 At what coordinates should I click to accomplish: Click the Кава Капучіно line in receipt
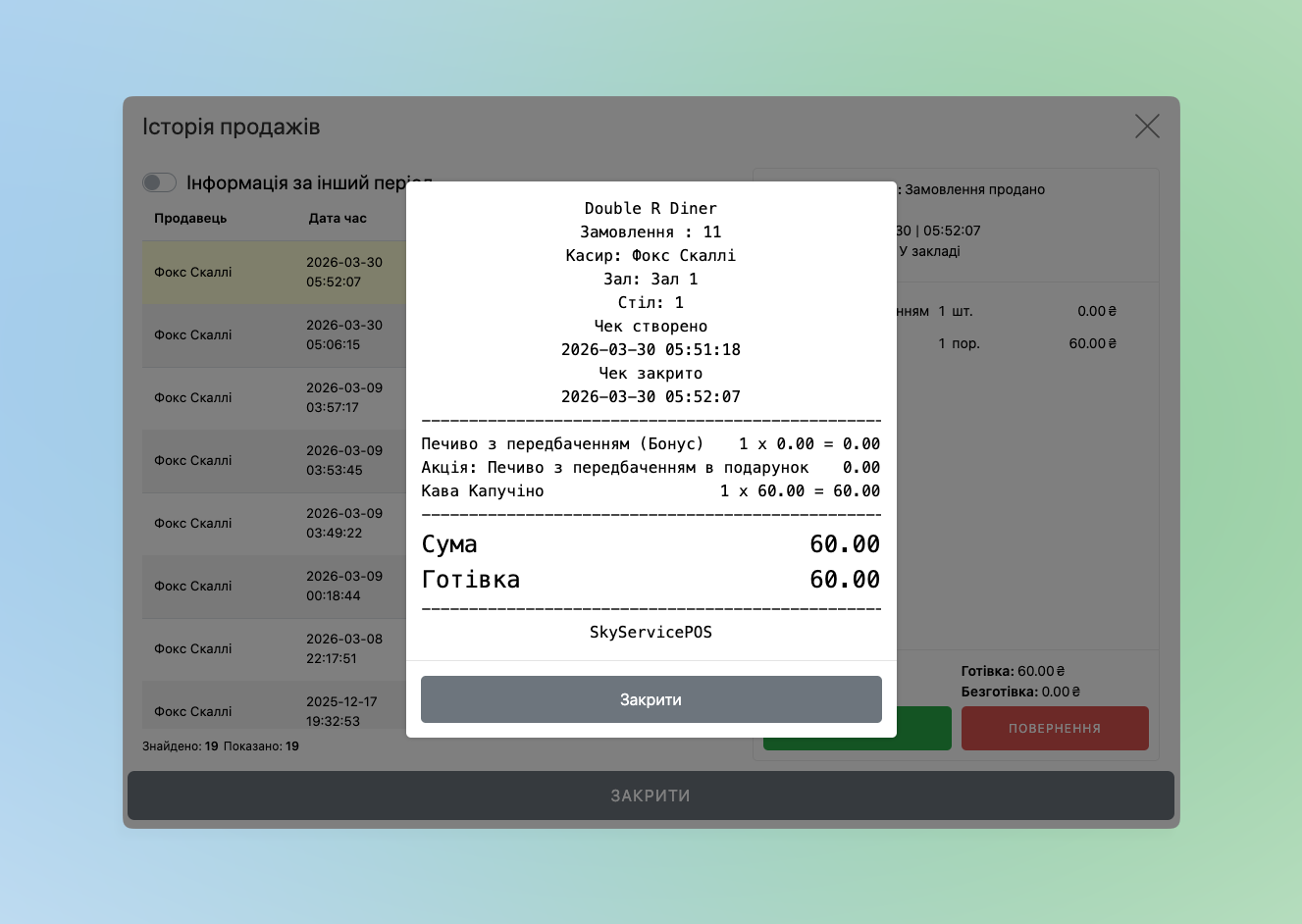(x=483, y=491)
